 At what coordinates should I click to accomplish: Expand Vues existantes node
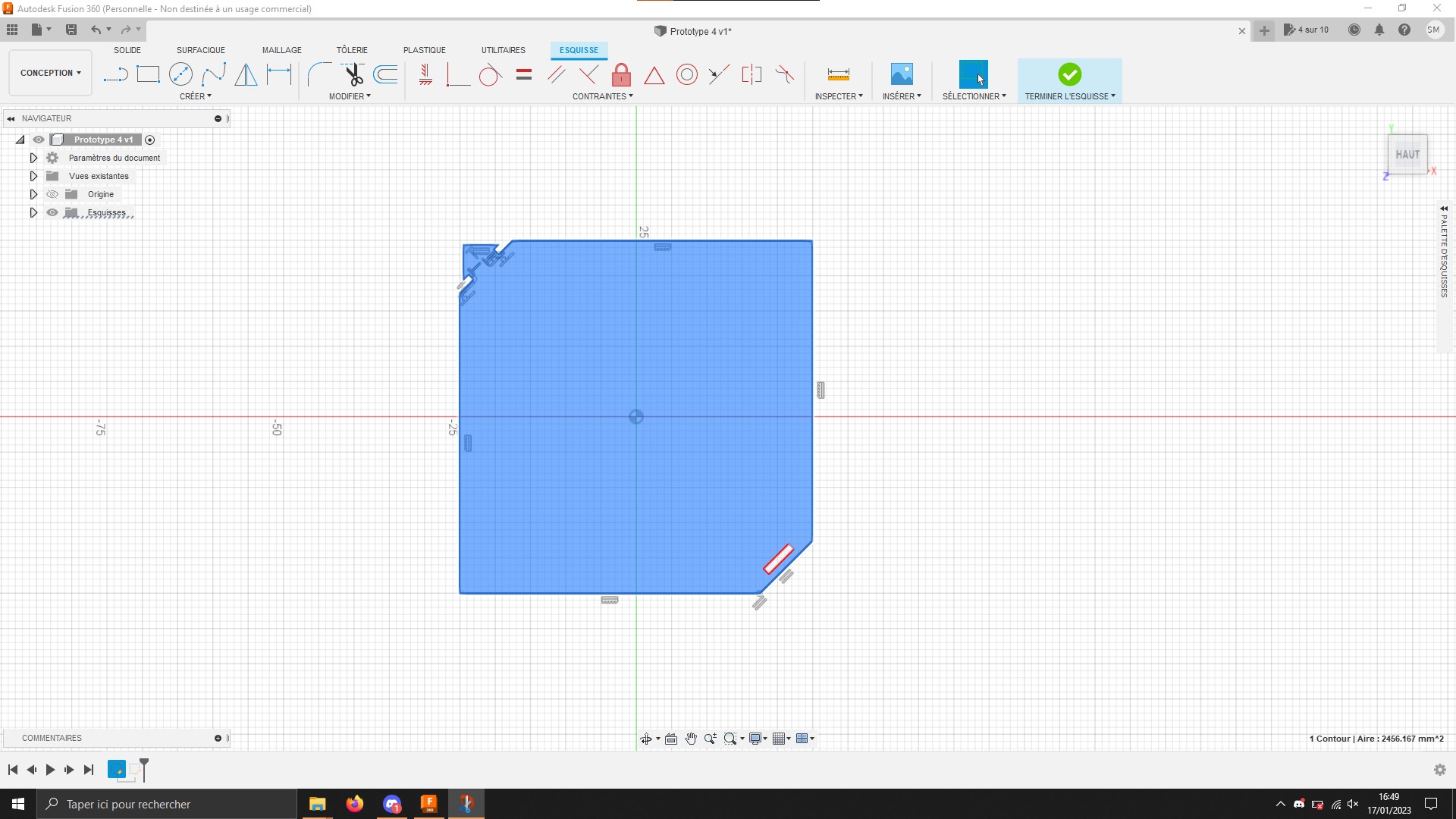tap(33, 176)
